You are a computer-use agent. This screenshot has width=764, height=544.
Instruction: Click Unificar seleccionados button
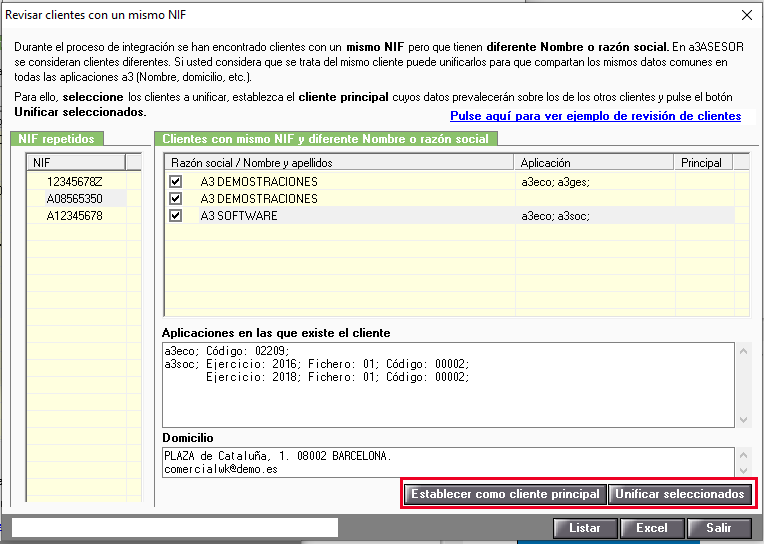pyautogui.click(x=680, y=494)
